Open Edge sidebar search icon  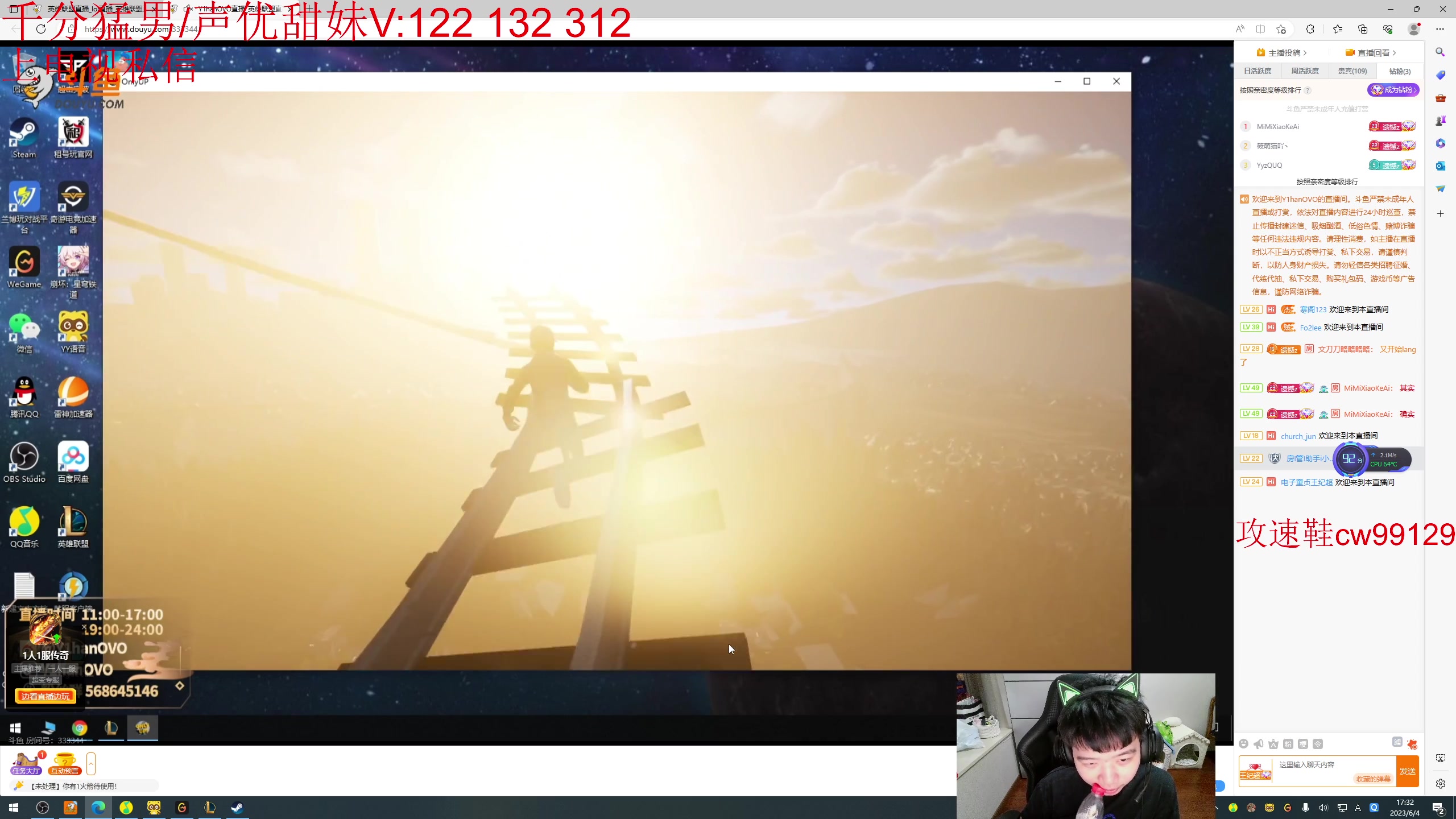point(1440,52)
